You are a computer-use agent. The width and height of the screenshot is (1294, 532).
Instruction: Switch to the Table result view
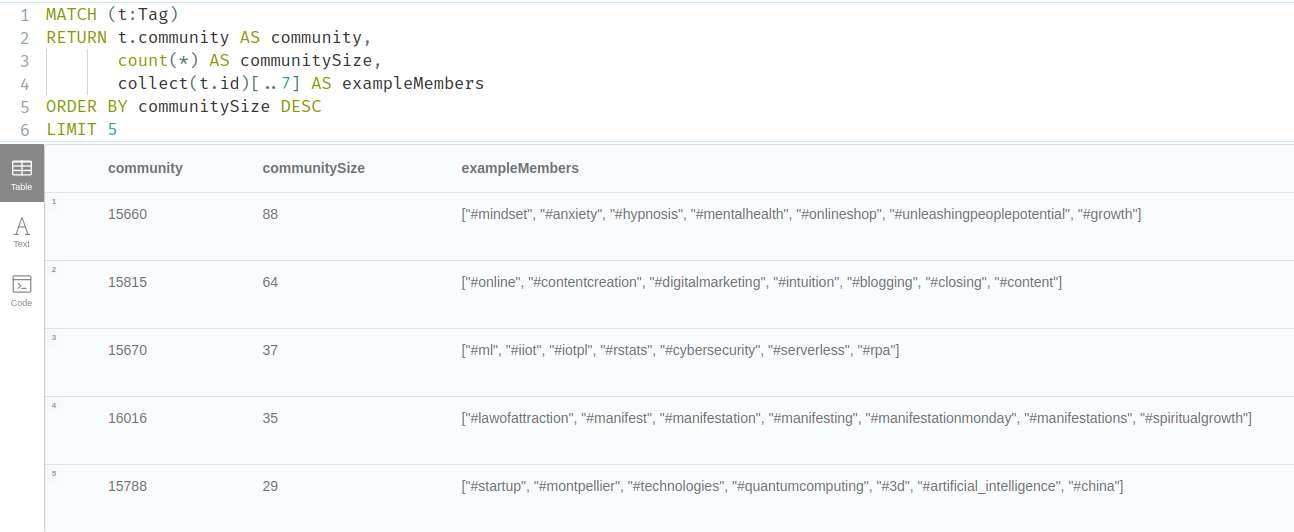[x=22, y=174]
